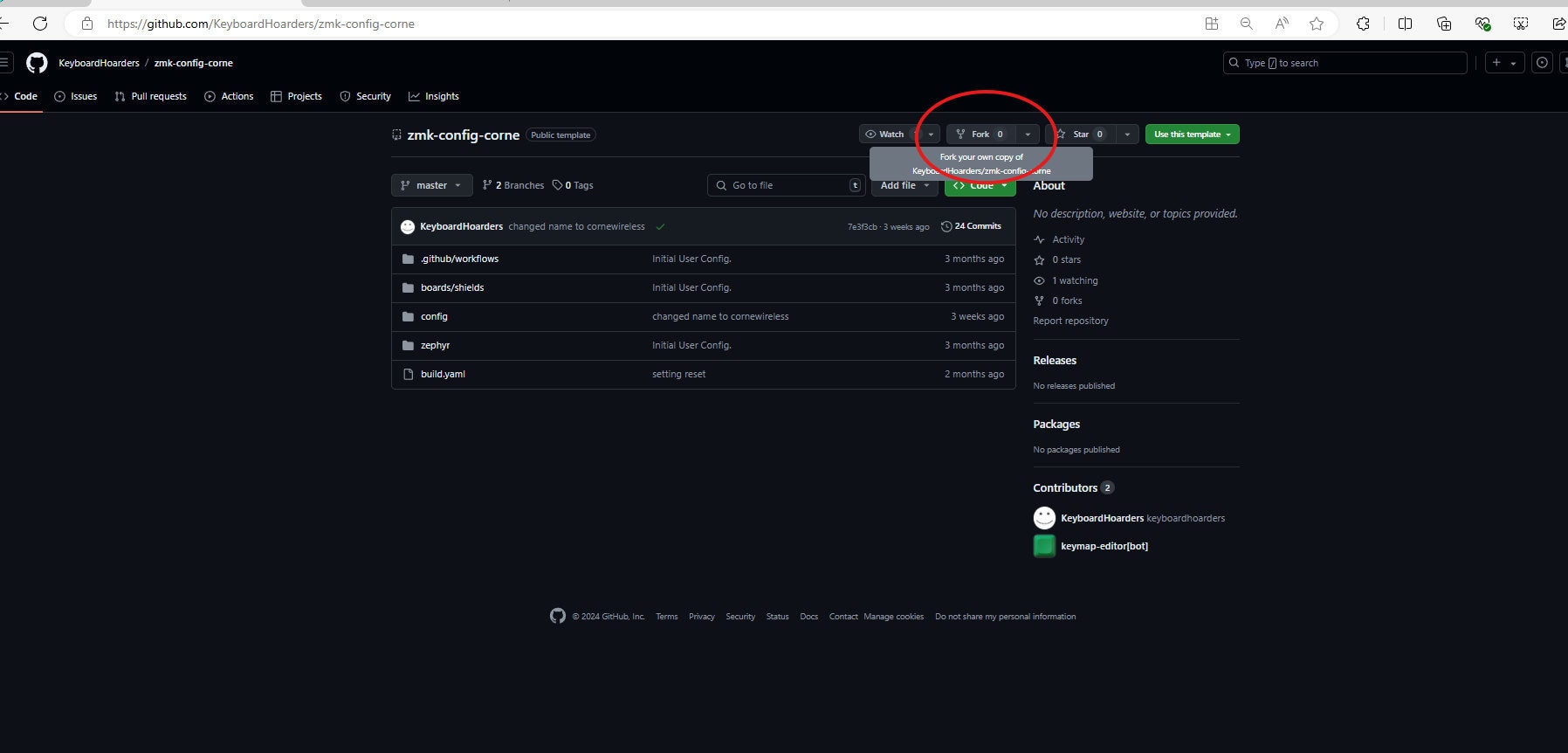
Task: Open 'setting reset' commit message
Action: 678,375
